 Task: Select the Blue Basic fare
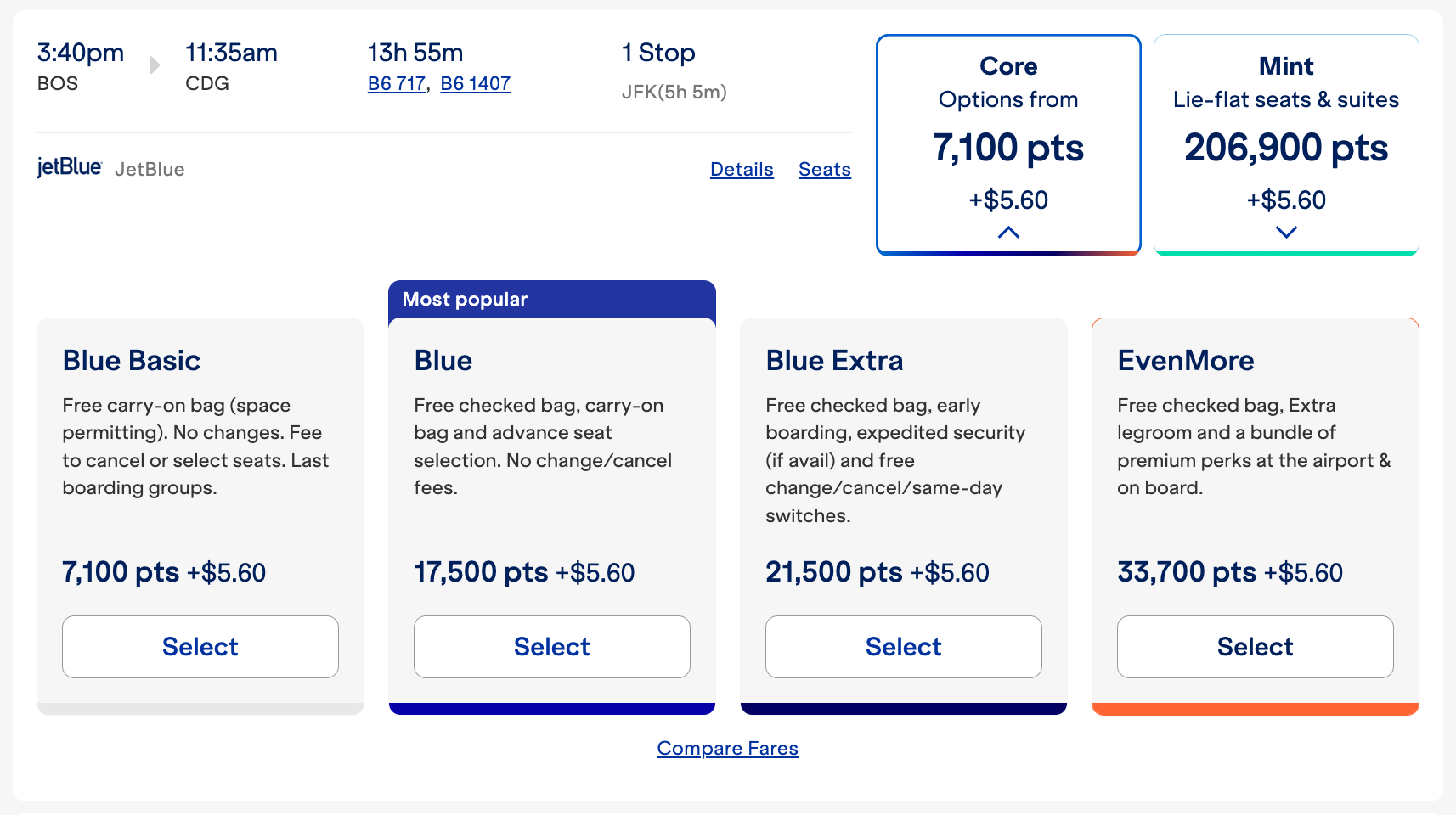pos(200,646)
